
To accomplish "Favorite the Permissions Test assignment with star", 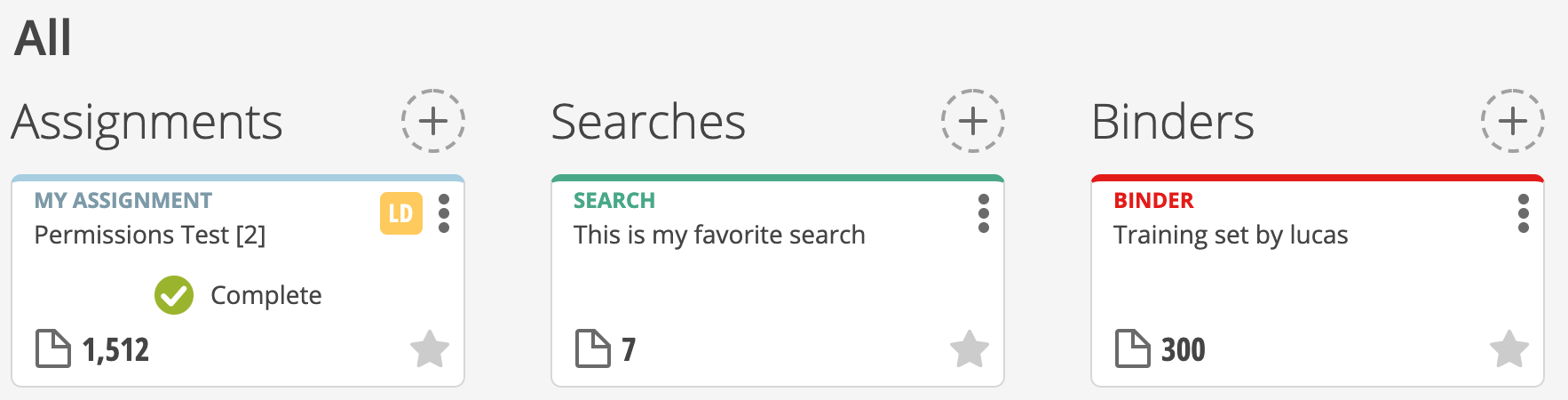I will 430,348.
